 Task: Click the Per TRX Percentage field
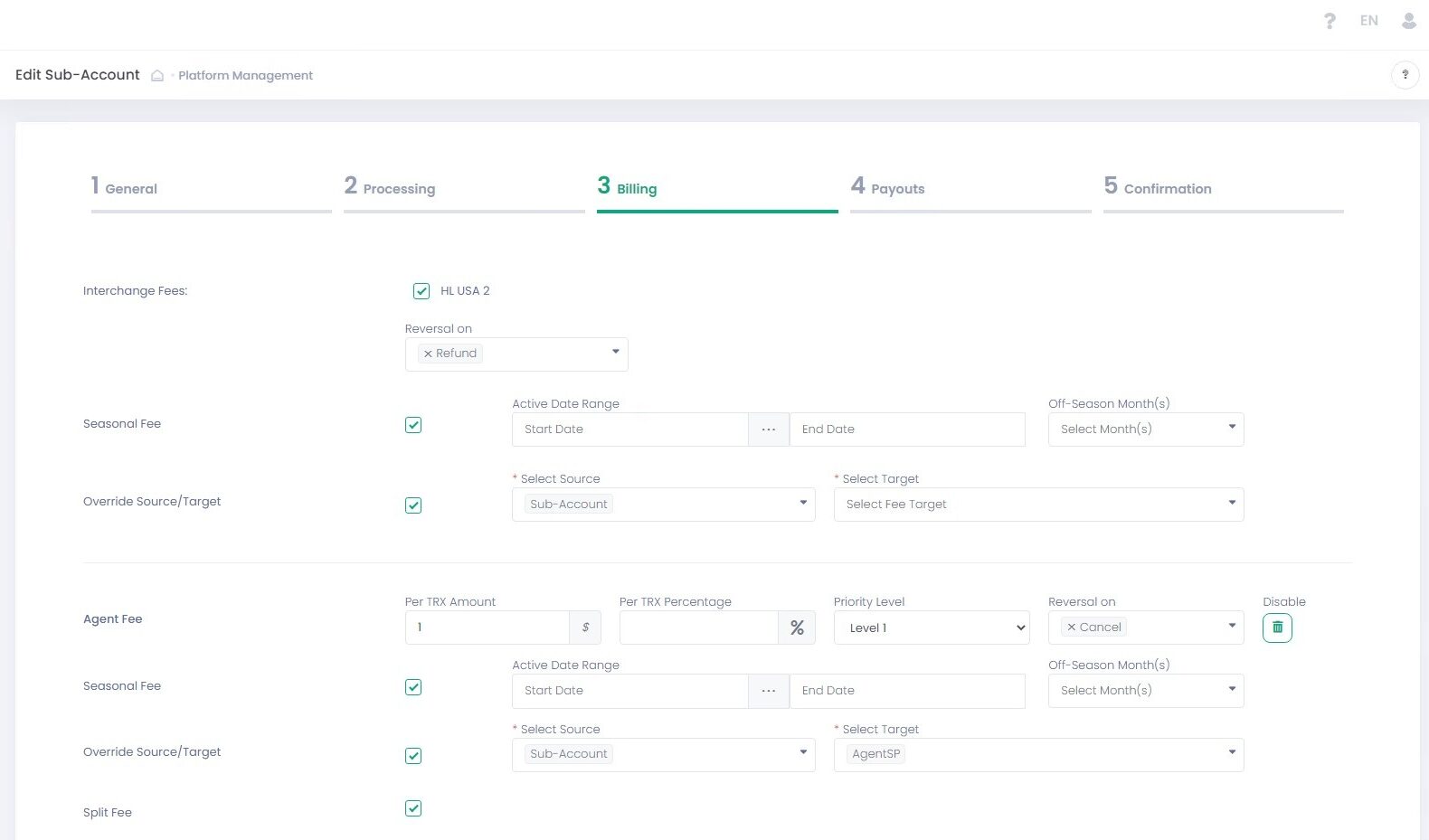(x=698, y=628)
